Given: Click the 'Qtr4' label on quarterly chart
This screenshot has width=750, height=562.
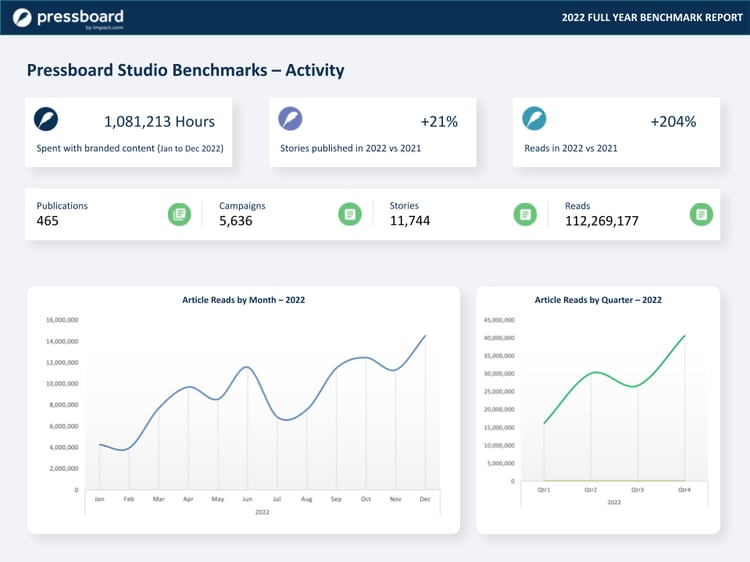Looking at the screenshot, I should (684, 490).
